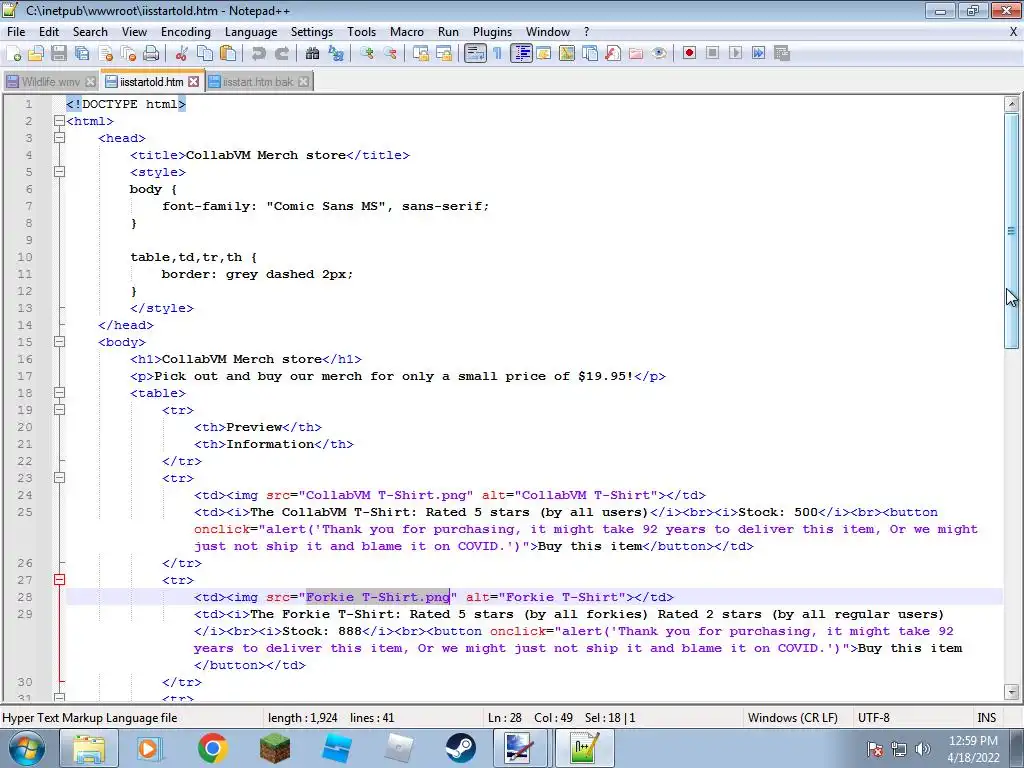Zoom in using magnifier plus icon

[367, 54]
